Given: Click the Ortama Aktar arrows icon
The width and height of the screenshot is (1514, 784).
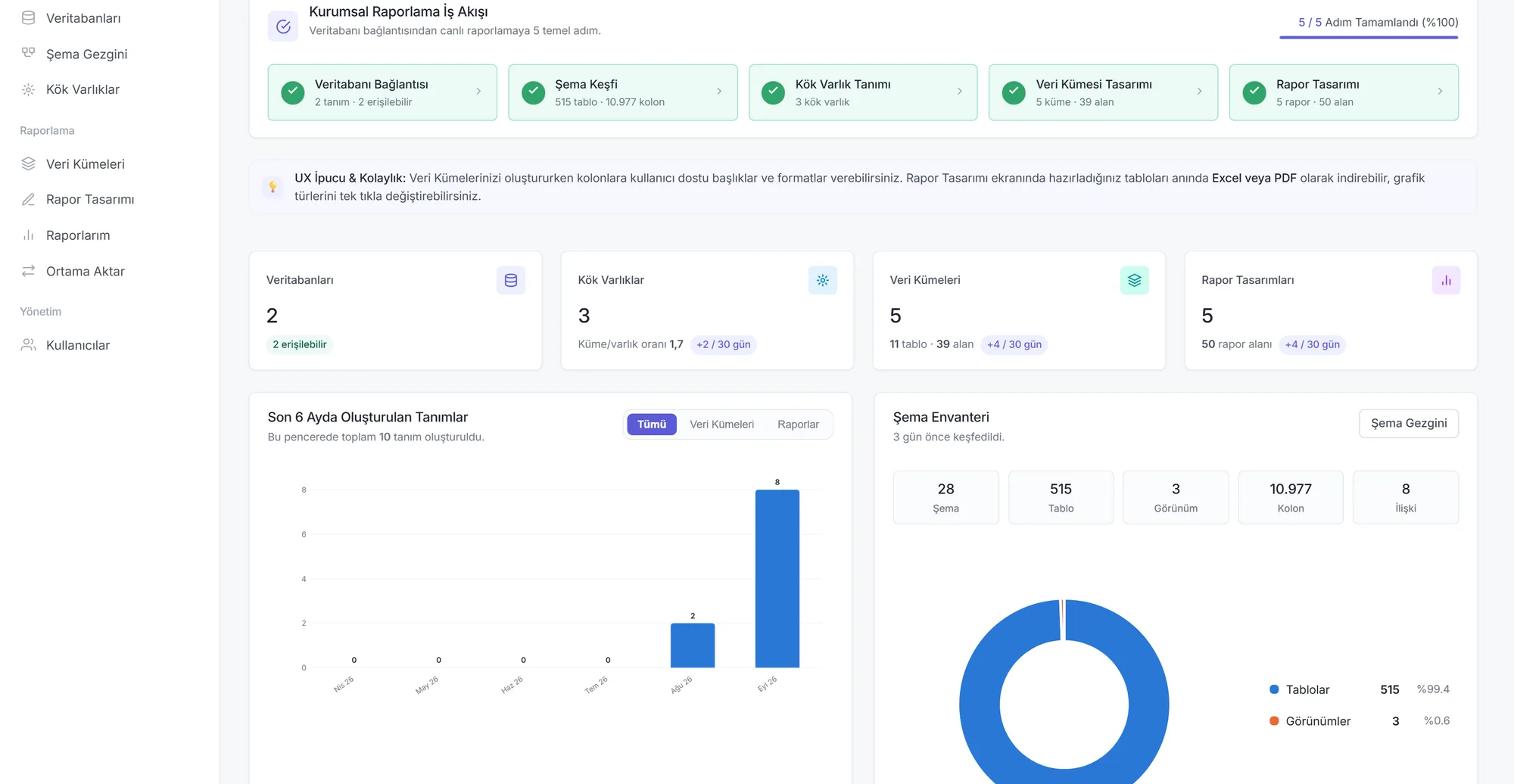Looking at the screenshot, I should pos(28,271).
